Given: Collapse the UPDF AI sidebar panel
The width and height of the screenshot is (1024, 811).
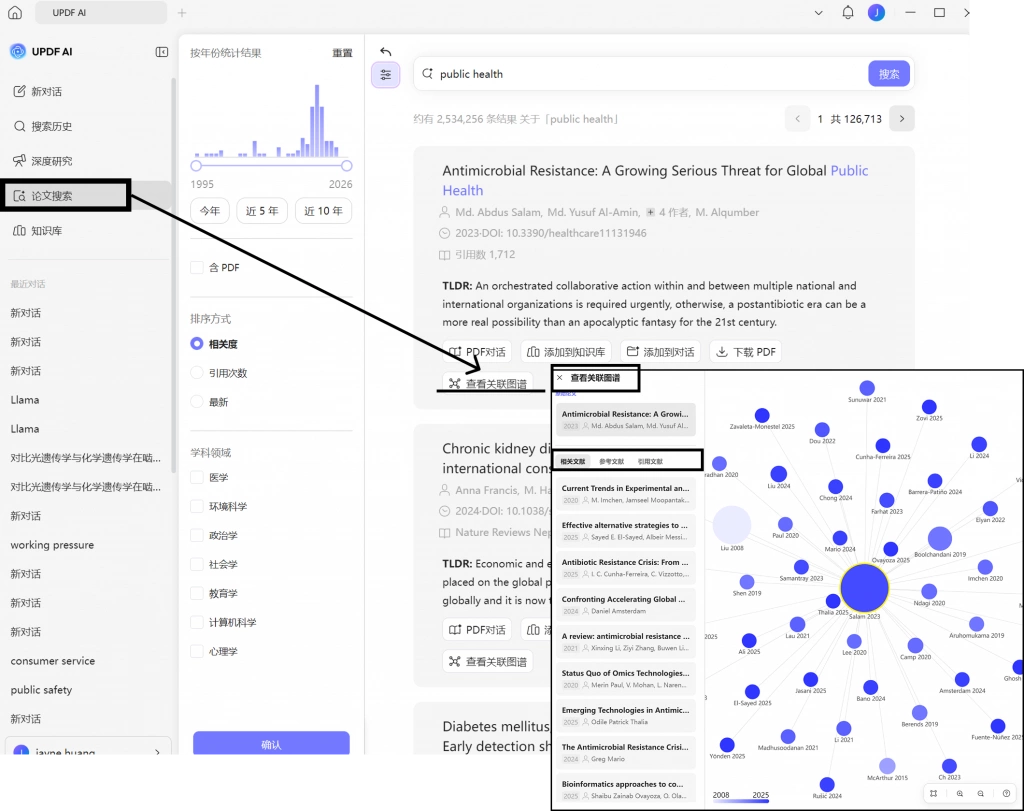Looking at the screenshot, I should (x=161, y=52).
